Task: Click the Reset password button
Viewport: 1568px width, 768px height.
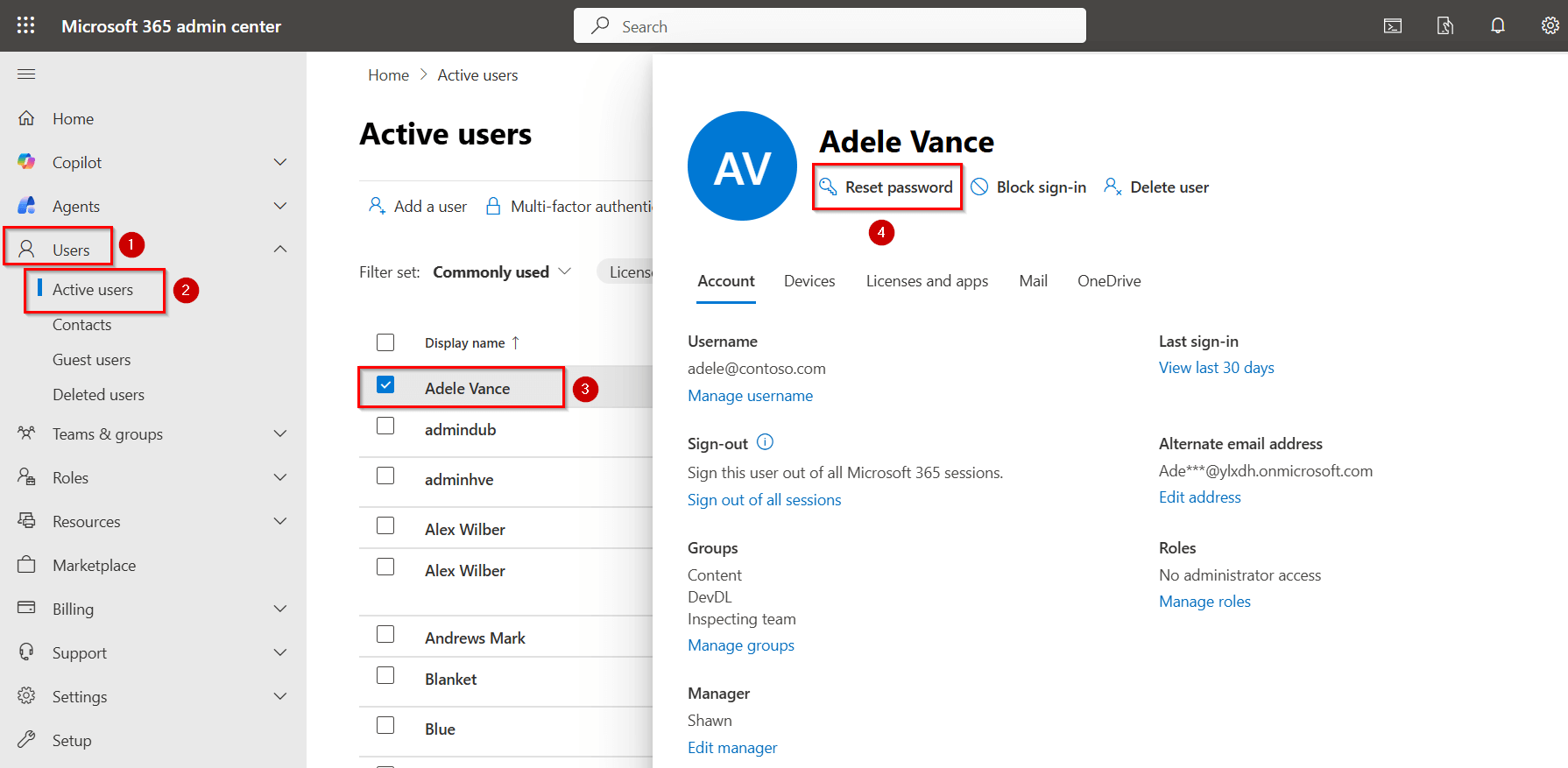Action: point(887,187)
